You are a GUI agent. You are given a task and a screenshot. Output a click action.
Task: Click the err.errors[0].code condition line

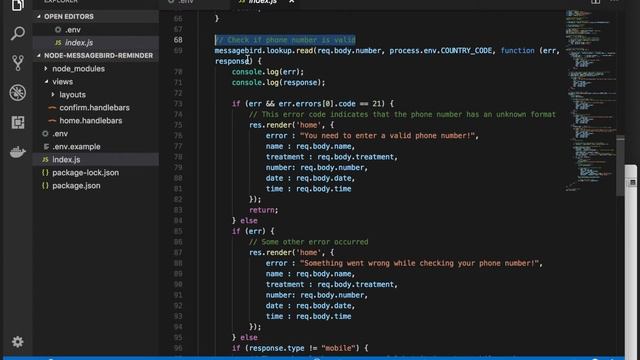click(x=313, y=104)
